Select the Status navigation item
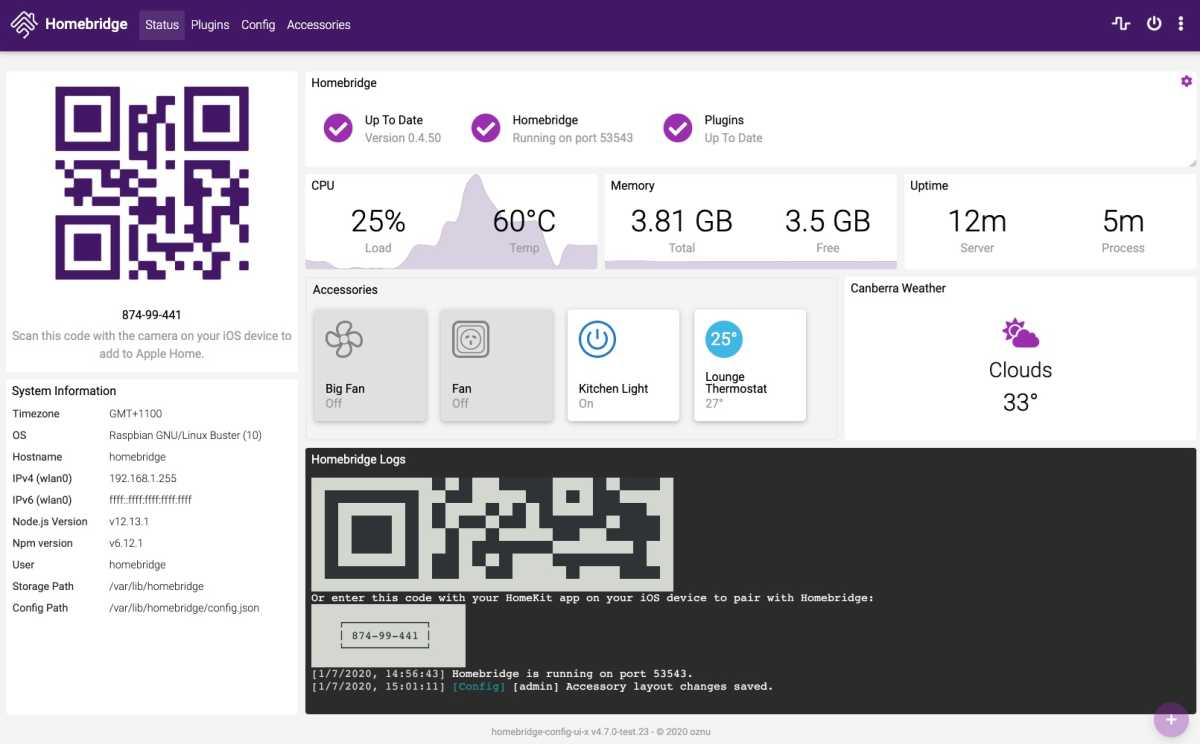This screenshot has height=744, width=1200. [162, 25]
